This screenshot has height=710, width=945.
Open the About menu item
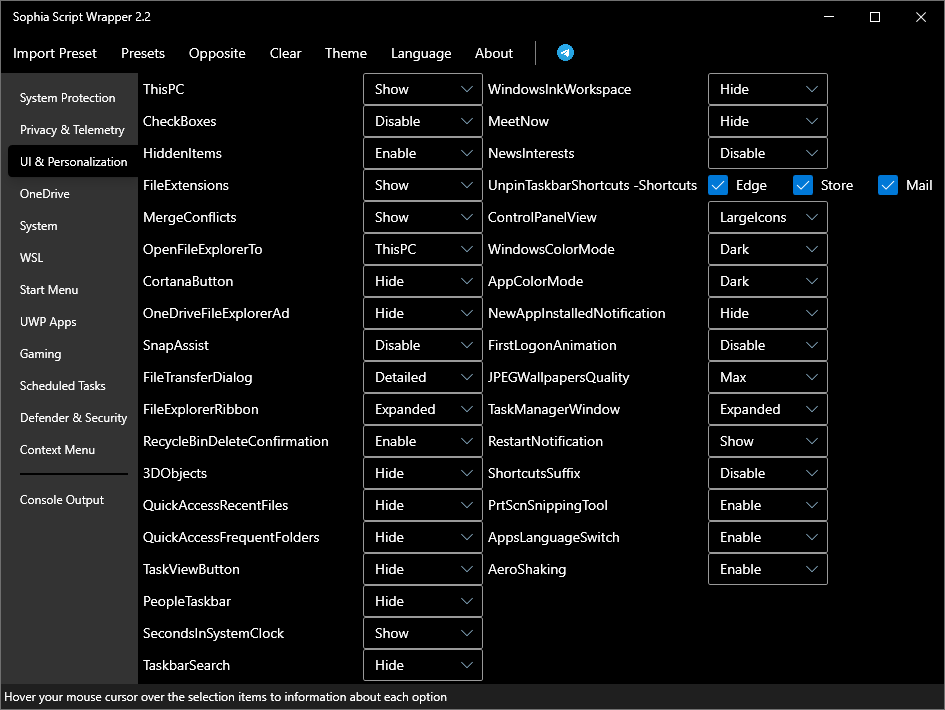tap(494, 53)
